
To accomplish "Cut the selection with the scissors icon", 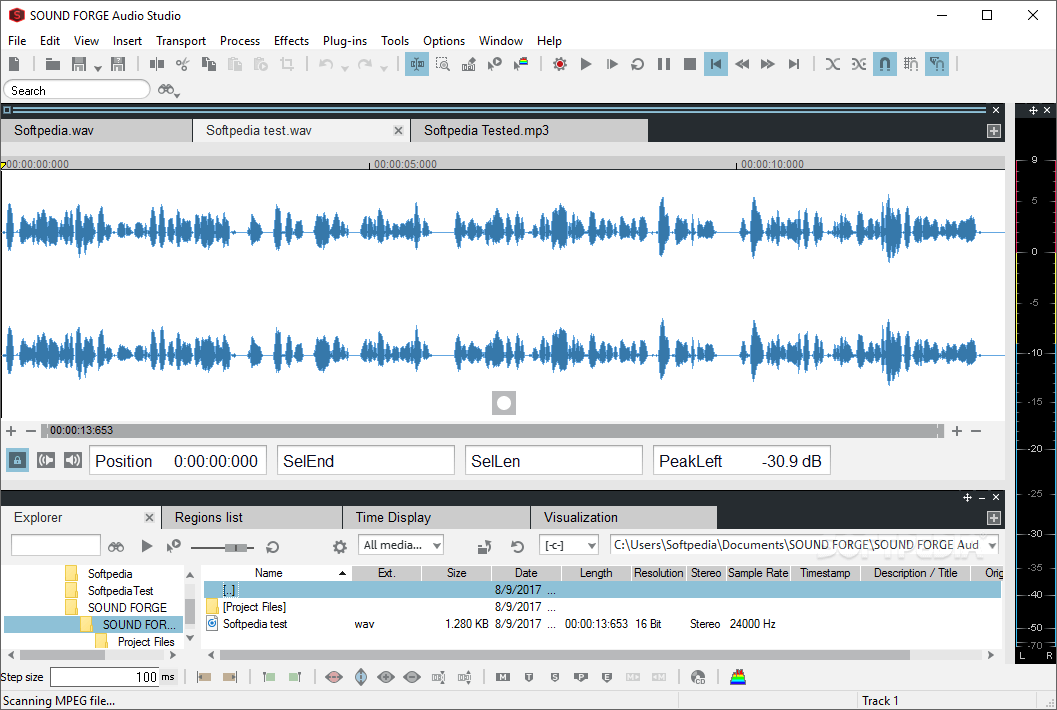I will 183,64.
